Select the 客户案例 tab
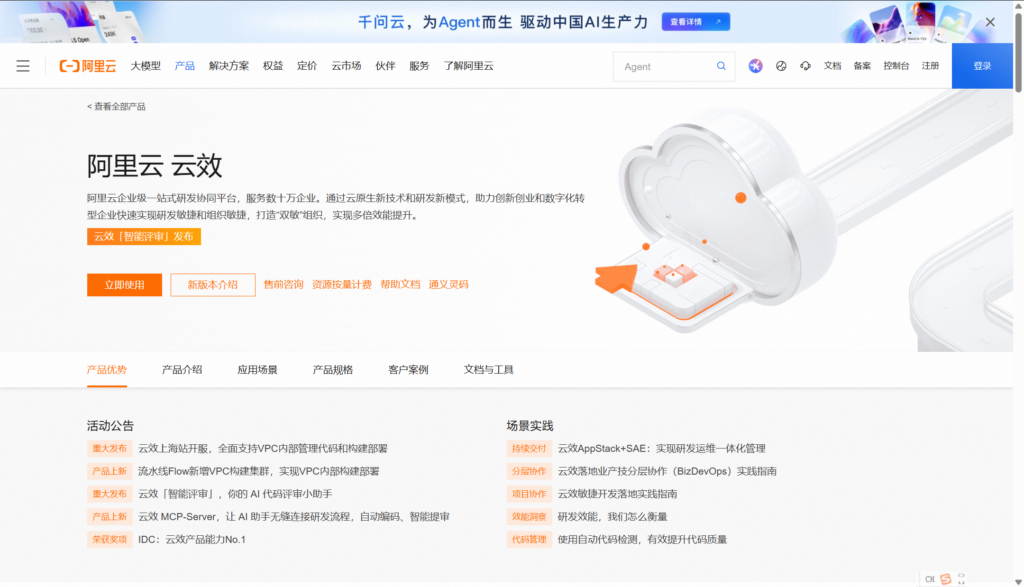 (408, 370)
